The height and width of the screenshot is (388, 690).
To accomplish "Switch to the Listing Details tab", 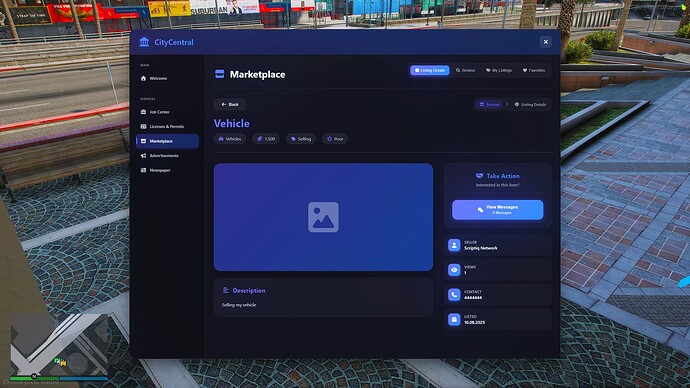I will click(x=429, y=70).
